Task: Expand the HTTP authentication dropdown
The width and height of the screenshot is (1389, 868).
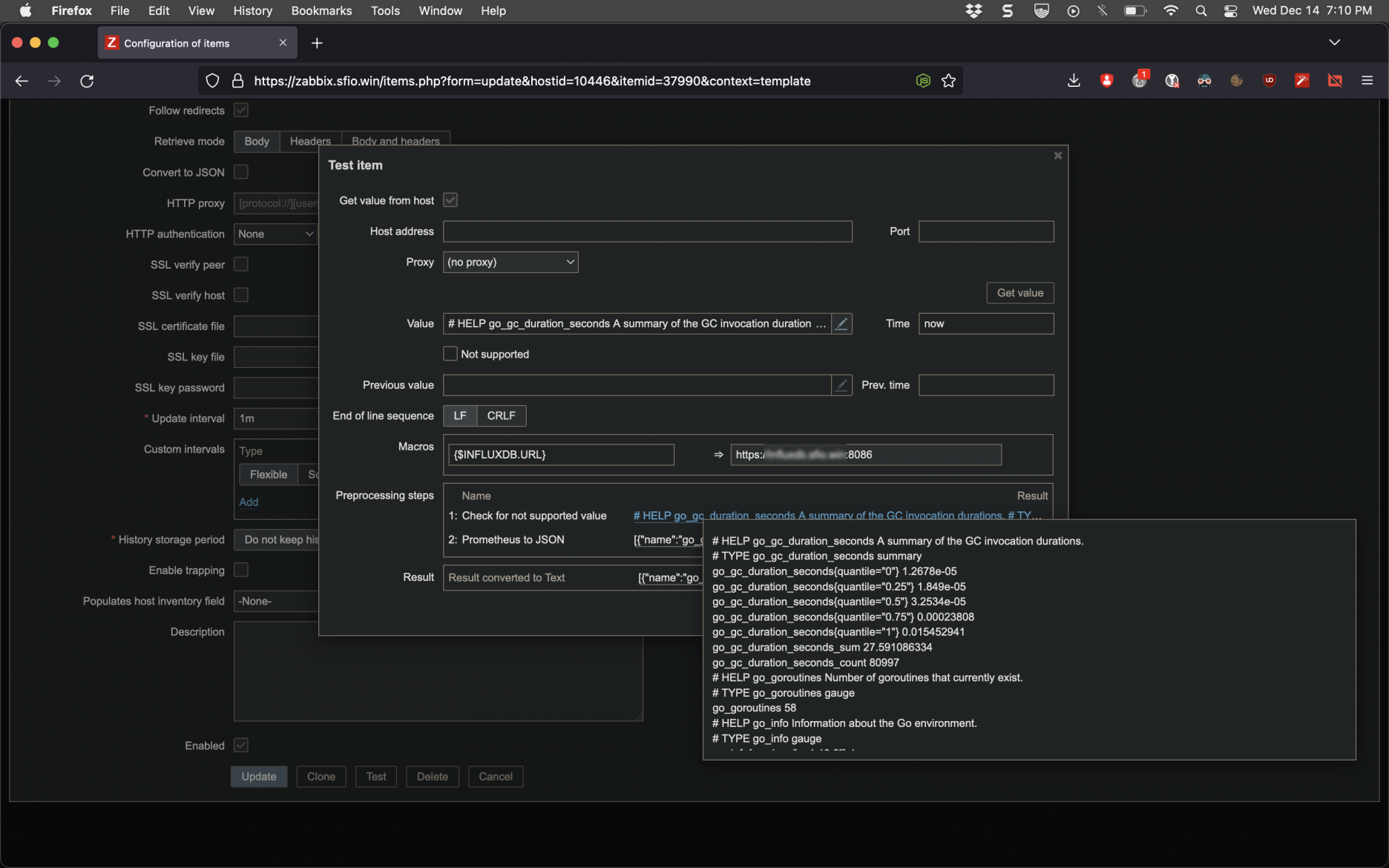Action: coord(275,234)
